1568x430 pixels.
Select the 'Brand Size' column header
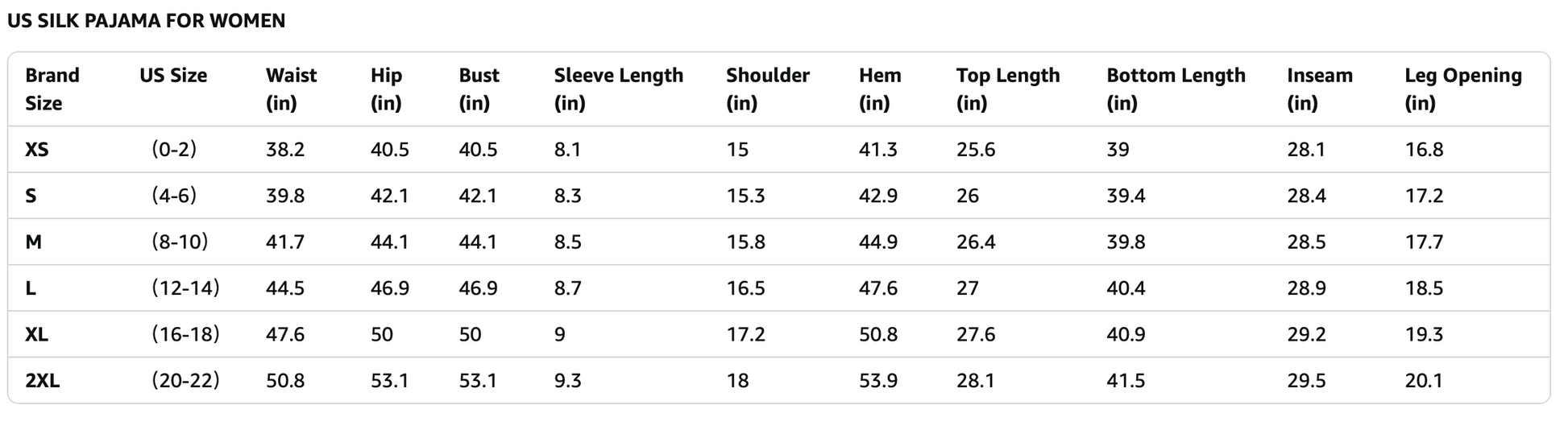[52, 89]
